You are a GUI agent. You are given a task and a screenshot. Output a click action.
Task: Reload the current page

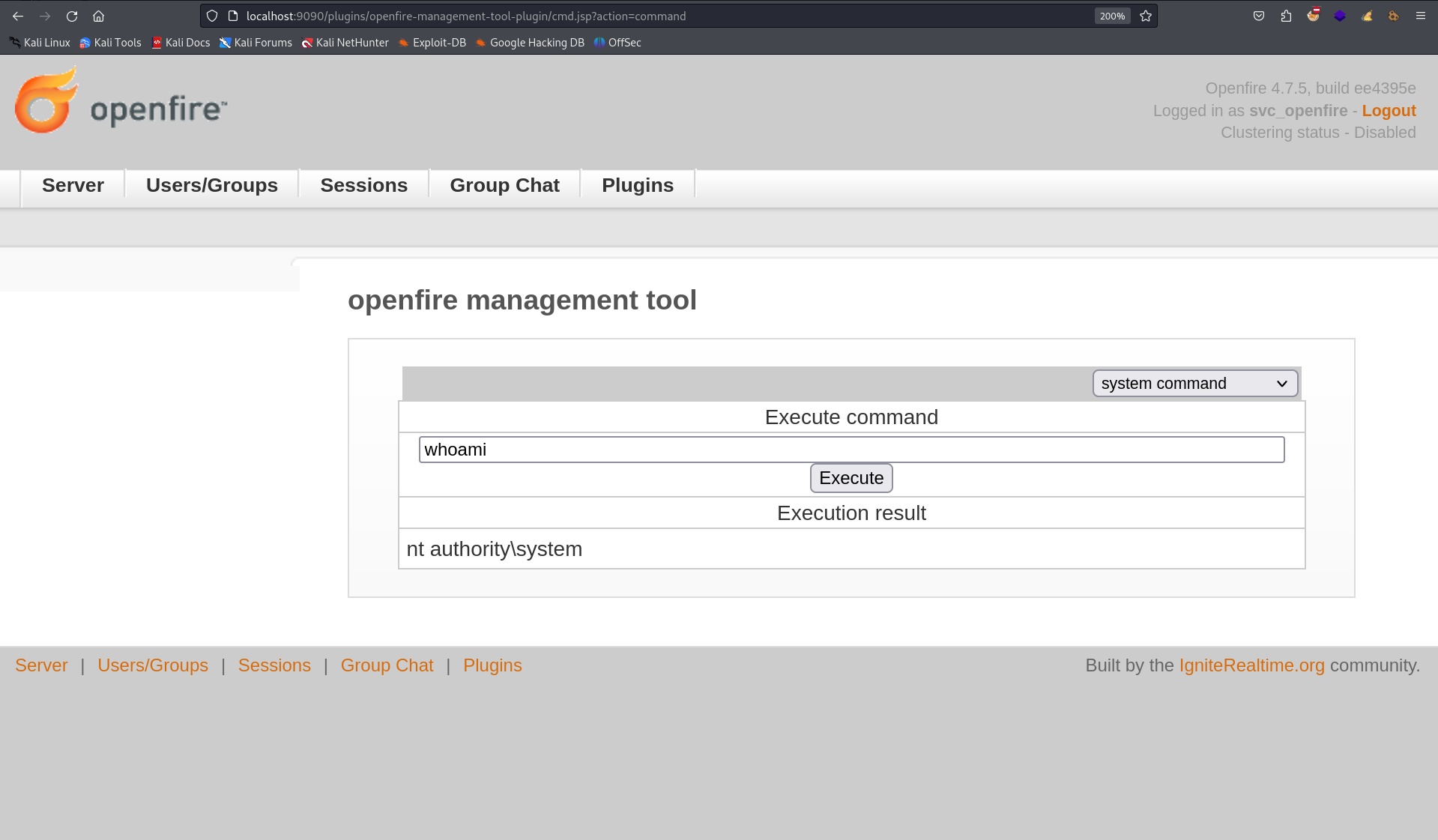pos(72,16)
